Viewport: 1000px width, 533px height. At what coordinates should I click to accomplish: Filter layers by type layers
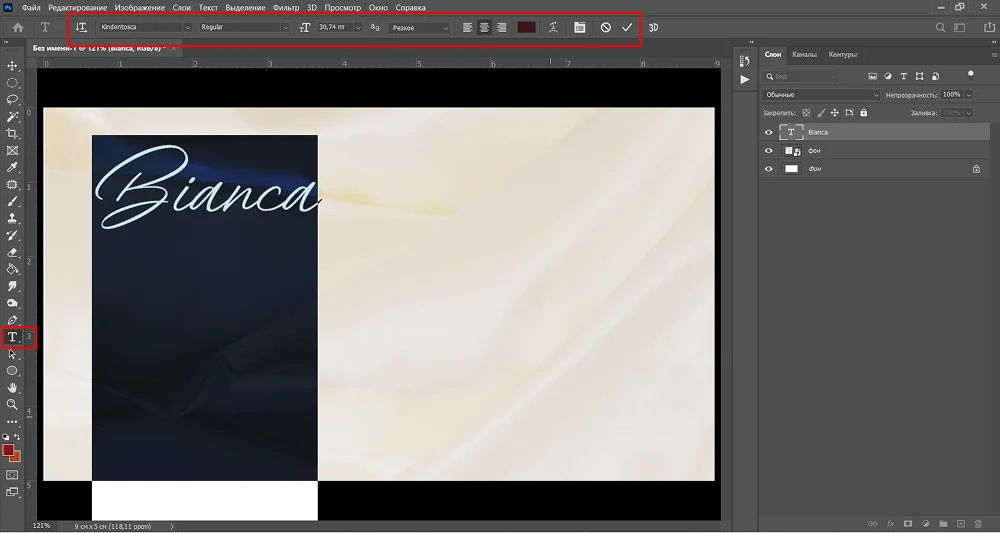click(903, 77)
